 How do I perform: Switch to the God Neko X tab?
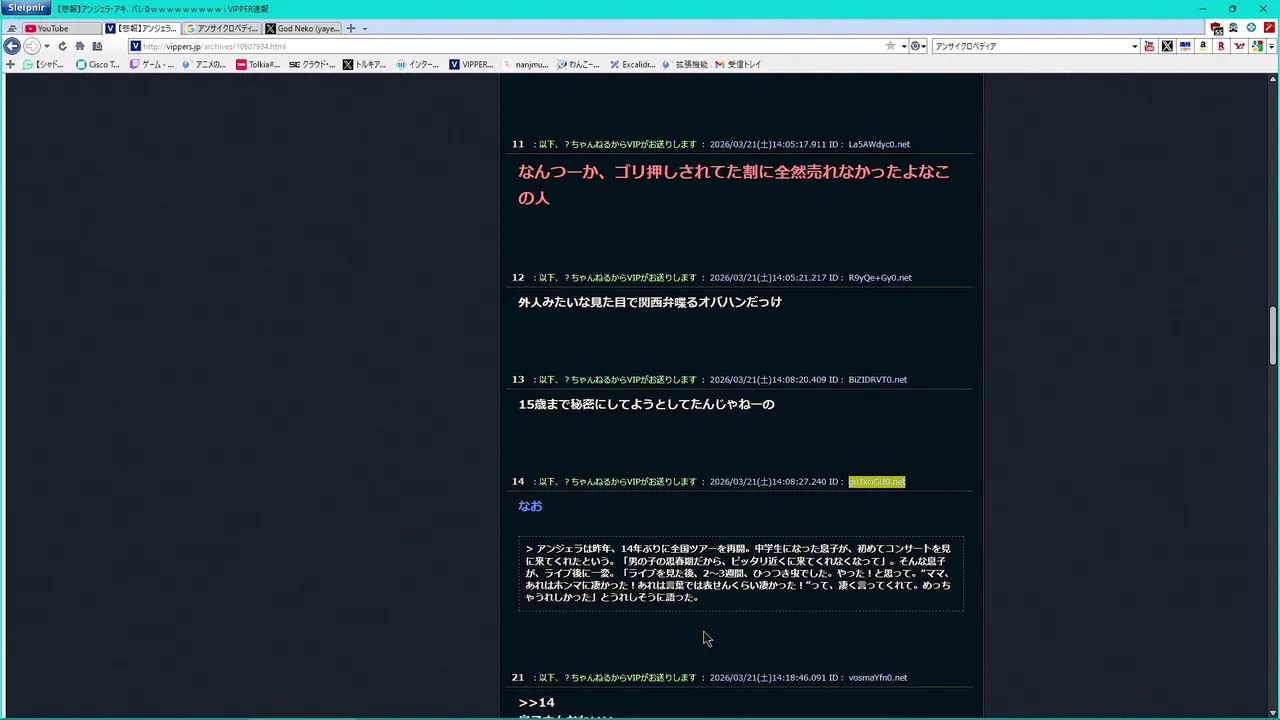click(302, 28)
